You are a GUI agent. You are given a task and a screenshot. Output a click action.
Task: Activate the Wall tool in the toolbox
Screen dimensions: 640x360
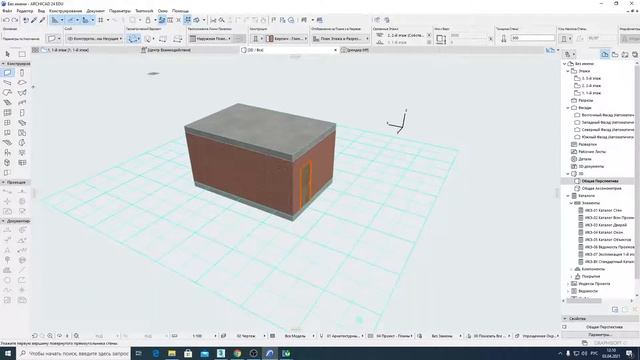7,73
